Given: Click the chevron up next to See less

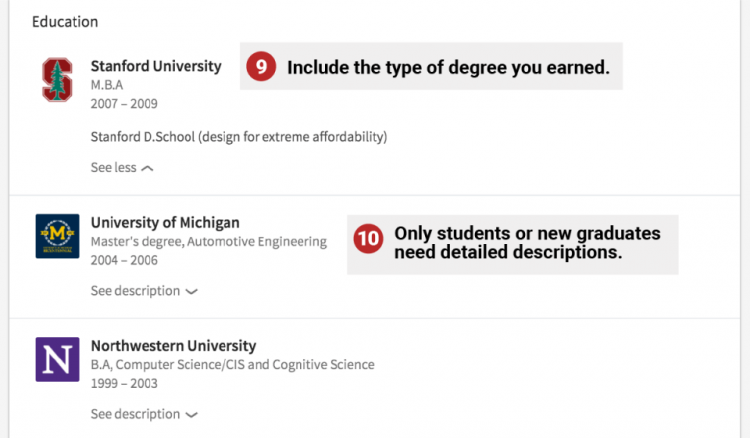Looking at the screenshot, I should pyautogui.click(x=148, y=169).
